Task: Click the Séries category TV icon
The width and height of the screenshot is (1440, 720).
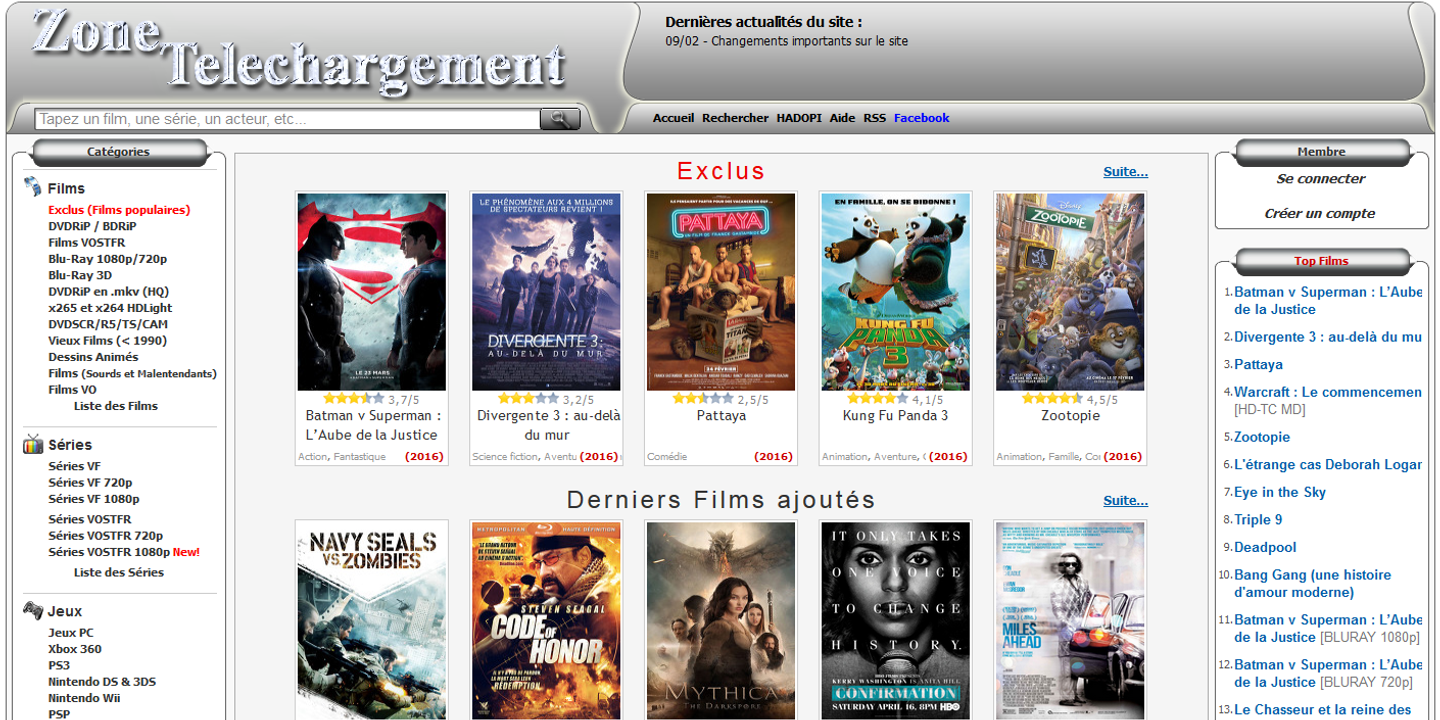Action: [x=33, y=444]
